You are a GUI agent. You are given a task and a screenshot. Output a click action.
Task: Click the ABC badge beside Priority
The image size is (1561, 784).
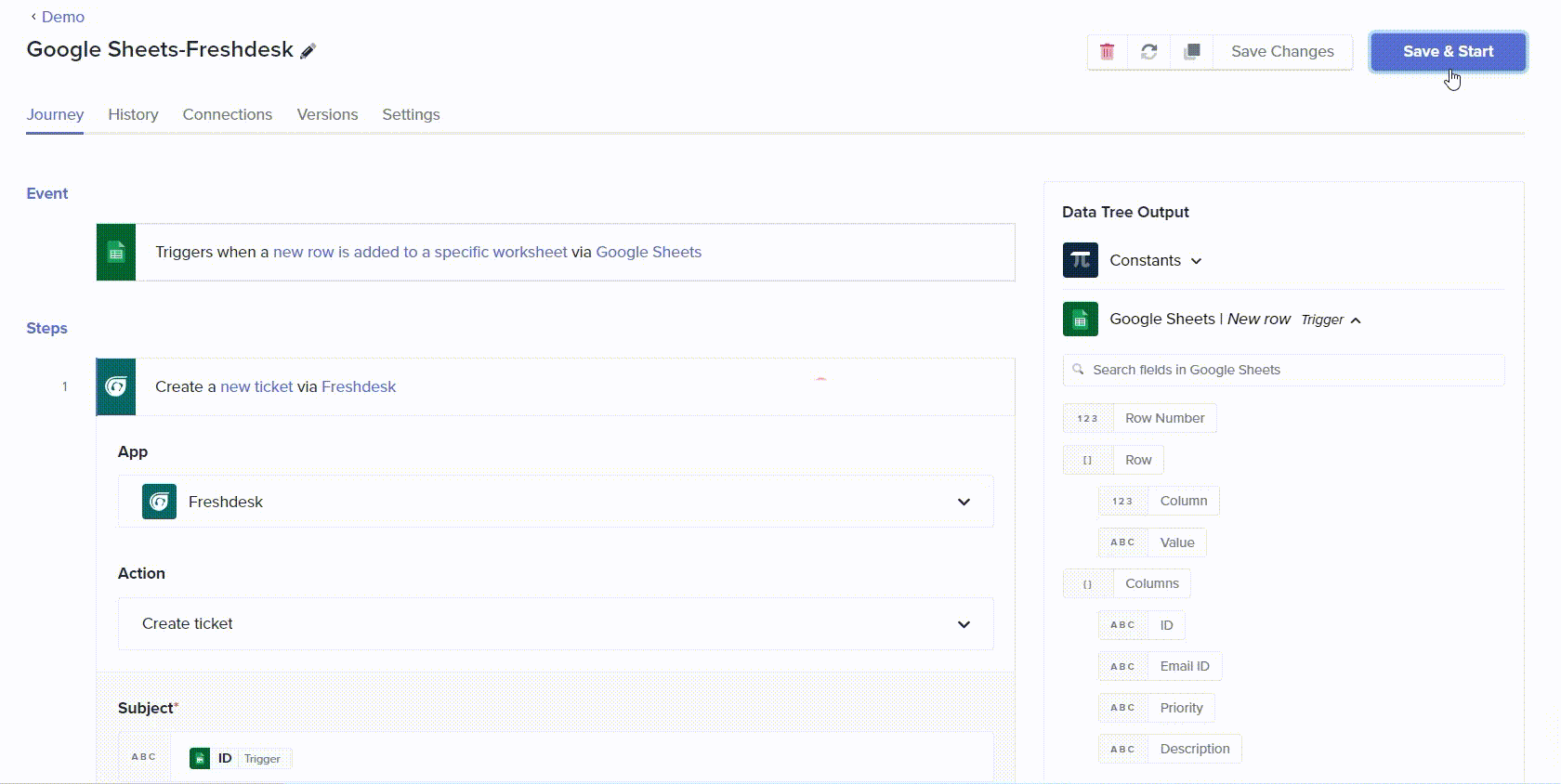pyautogui.click(x=1122, y=708)
